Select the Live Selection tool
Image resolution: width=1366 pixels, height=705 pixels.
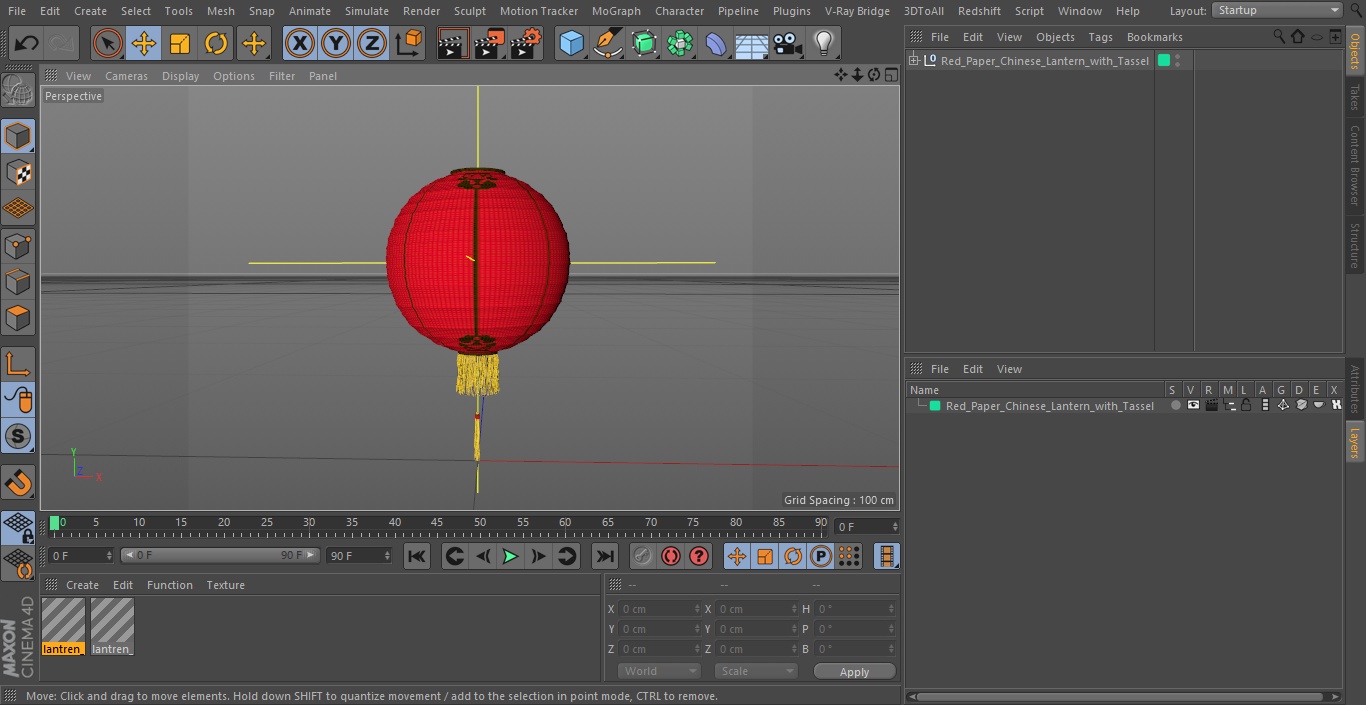pyautogui.click(x=107, y=44)
